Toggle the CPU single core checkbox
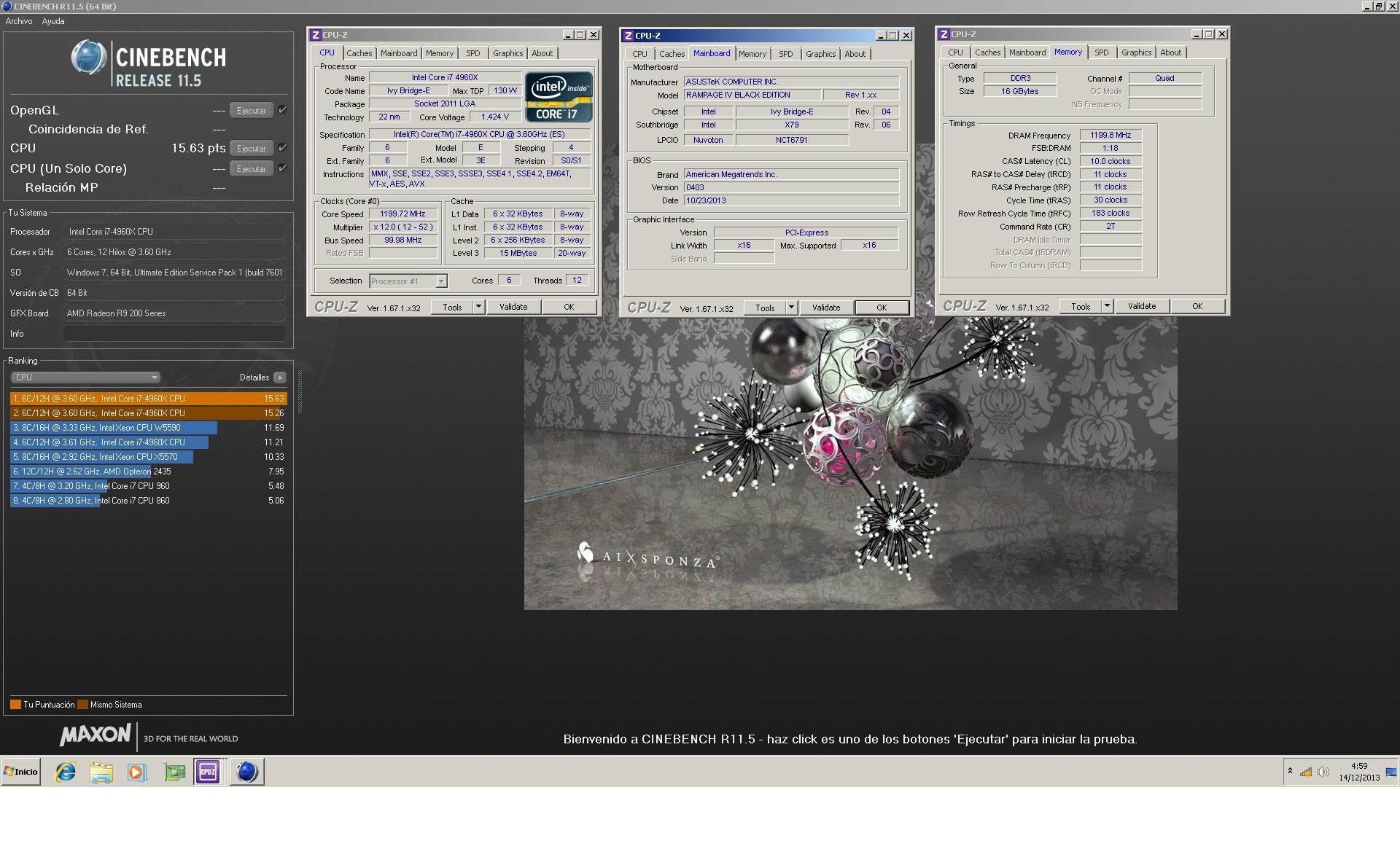The width and height of the screenshot is (1400, 841). point(282,168)
